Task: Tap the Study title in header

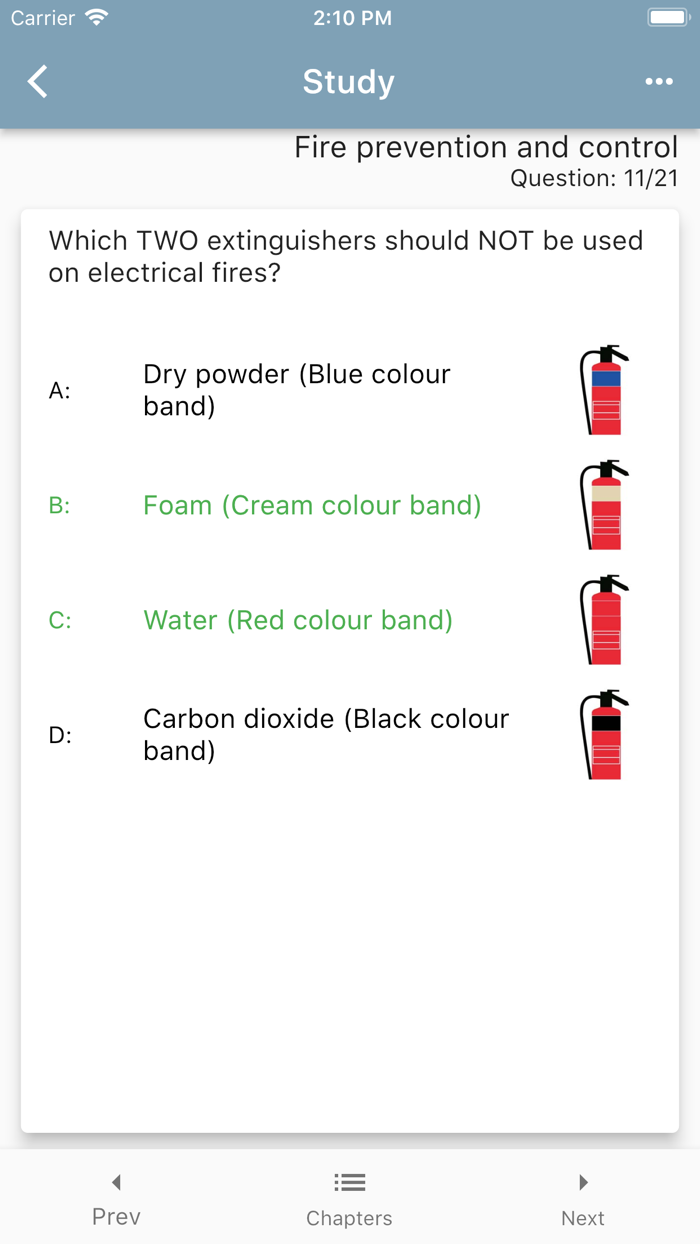Action: pyautogui.click(x=349, y=82)
